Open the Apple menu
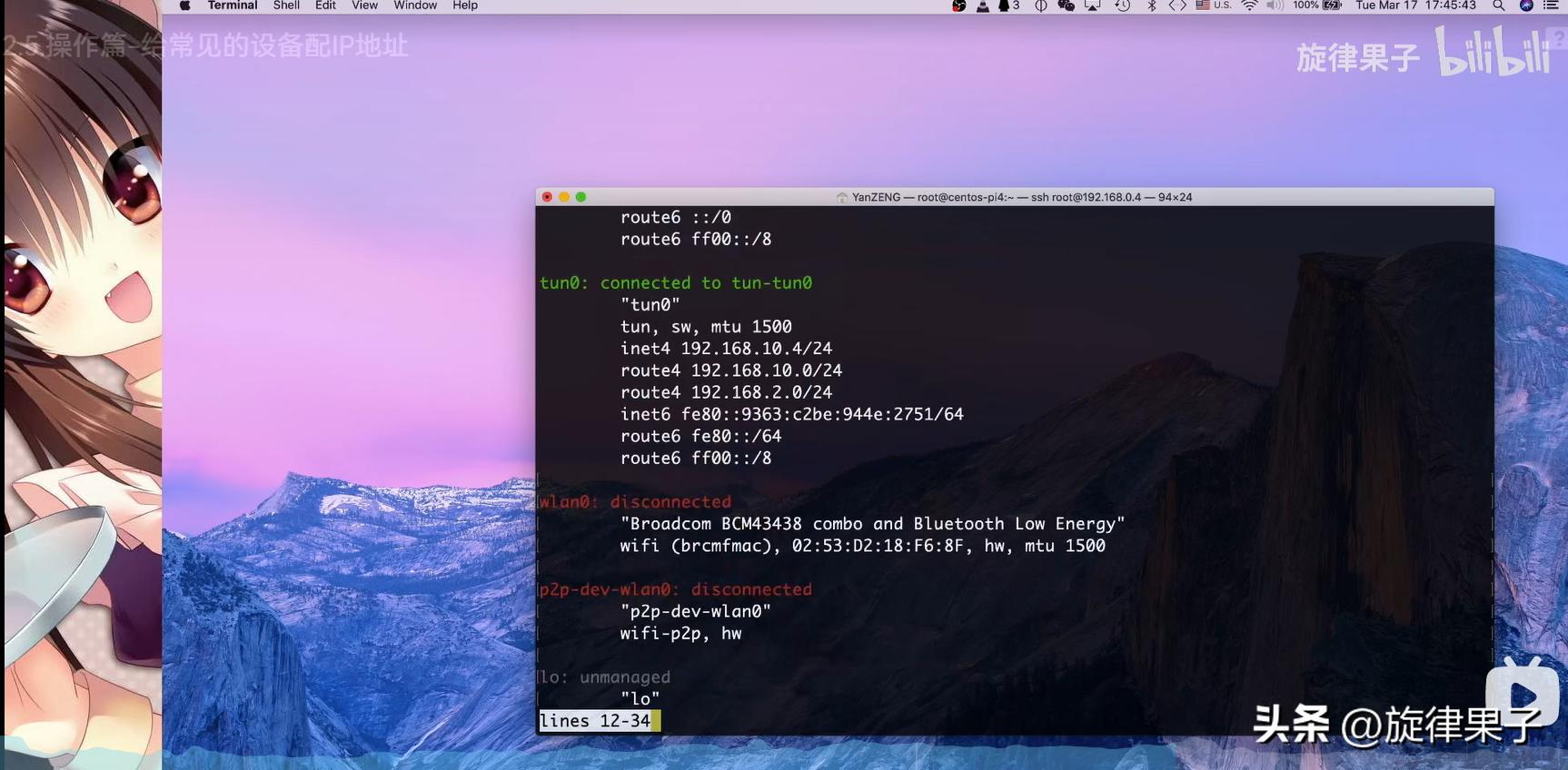1568x770 pixels. pyautogui.click(x=184, y=5)
